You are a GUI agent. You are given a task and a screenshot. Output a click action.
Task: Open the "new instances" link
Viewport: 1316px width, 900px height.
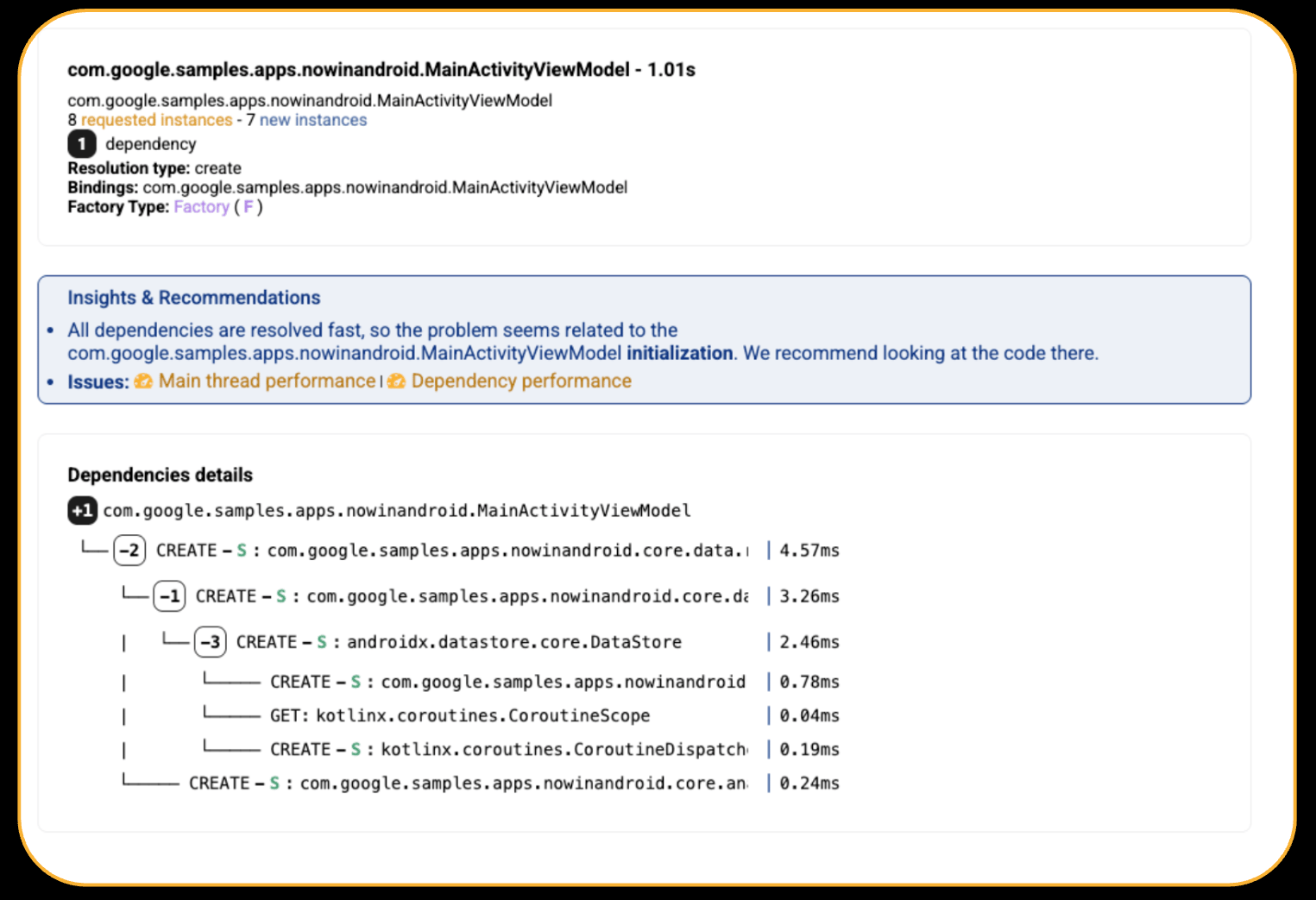coord(312,120)
